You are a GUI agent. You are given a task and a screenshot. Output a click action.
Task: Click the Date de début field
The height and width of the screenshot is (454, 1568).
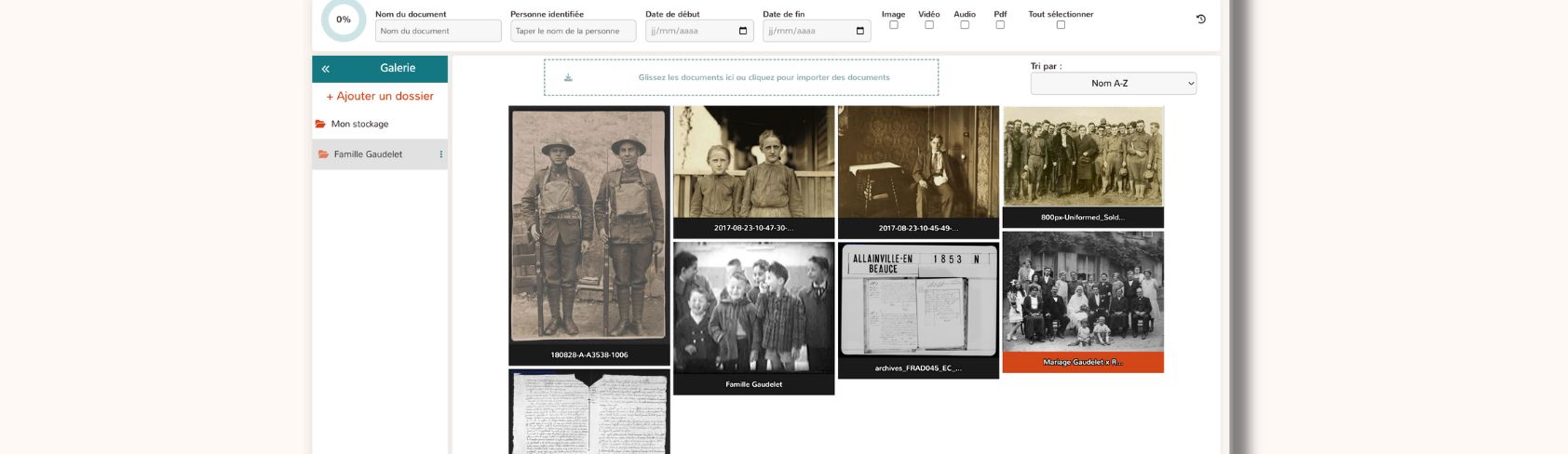click(x=699, y=31)
